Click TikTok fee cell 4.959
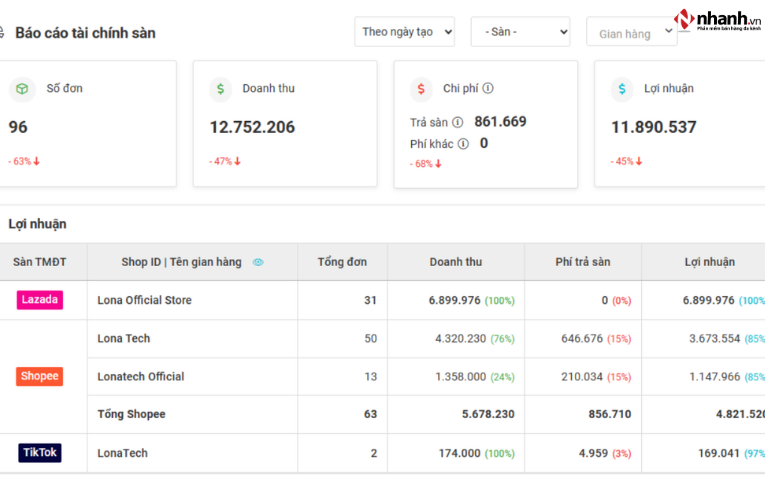765x478 pixels. (x=593, y=453)
